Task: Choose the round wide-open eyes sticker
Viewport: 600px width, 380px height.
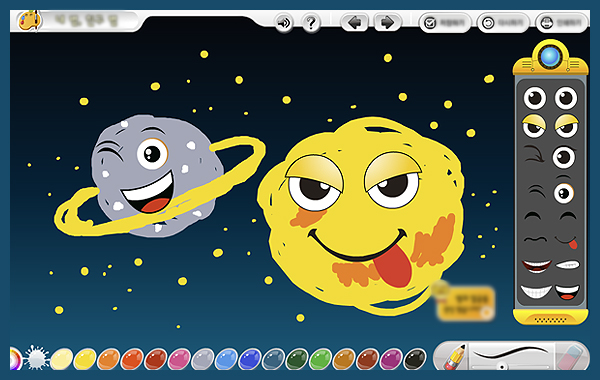Action: (x=550, y=98)
